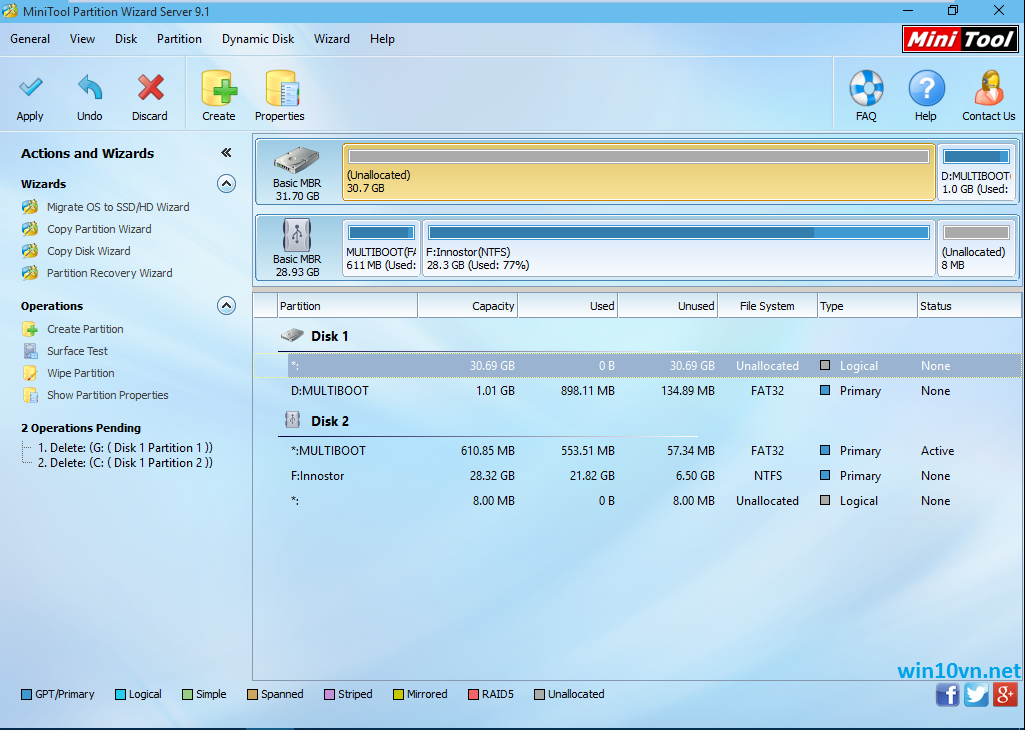Click the Wipe Partition operation icon
Image resolution: width=1025 pixels, height=730 pixels.
30,373
